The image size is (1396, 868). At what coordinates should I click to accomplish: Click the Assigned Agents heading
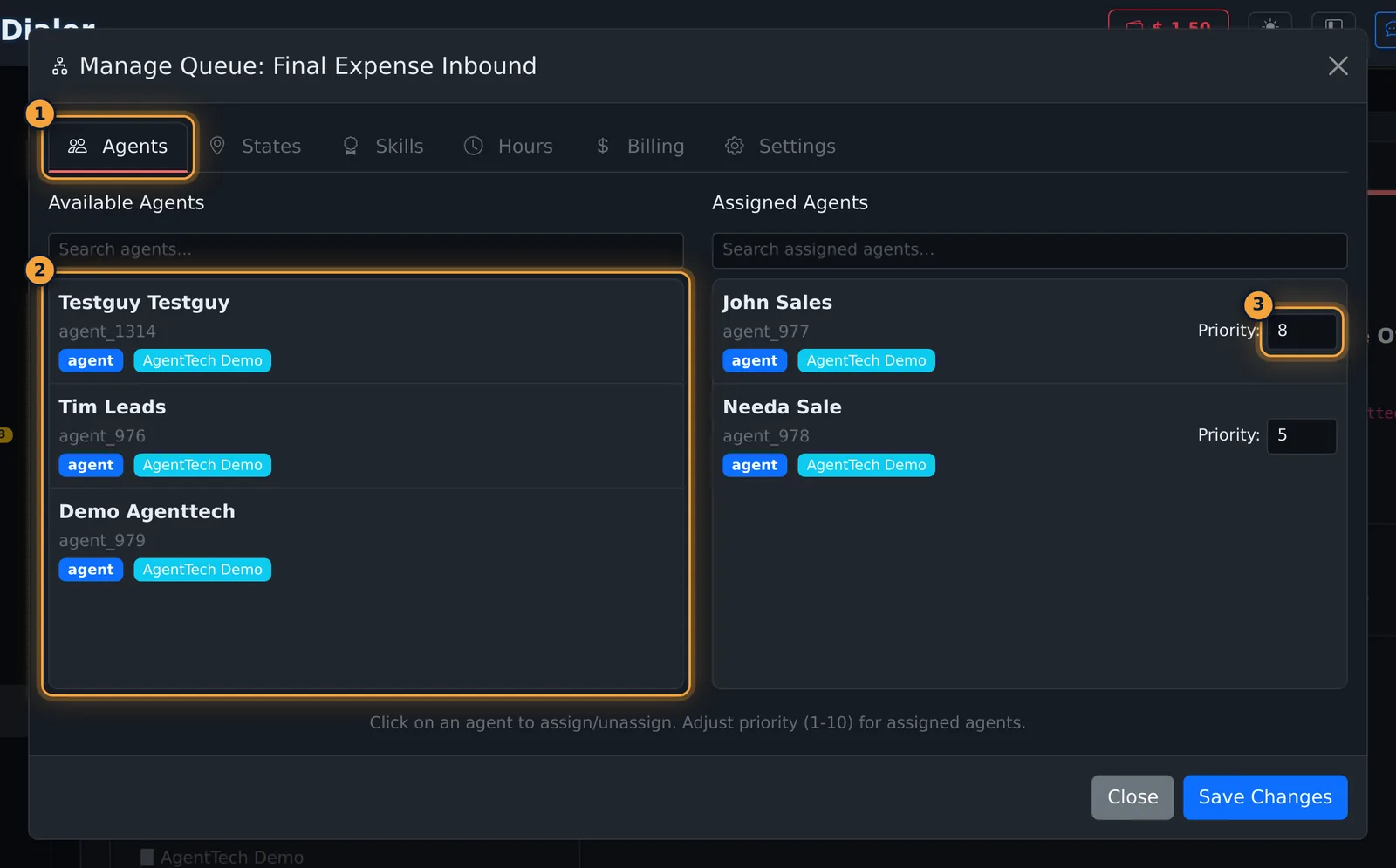(790, 203)
